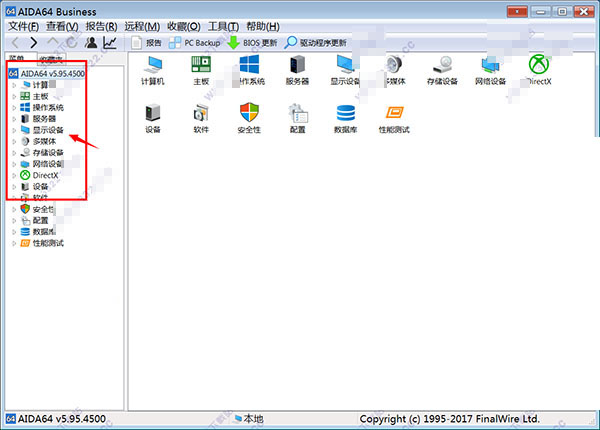The image size is (600, 430).
Task: Select 设备 in the sidebar tree
Action: [x=34, y=187]
